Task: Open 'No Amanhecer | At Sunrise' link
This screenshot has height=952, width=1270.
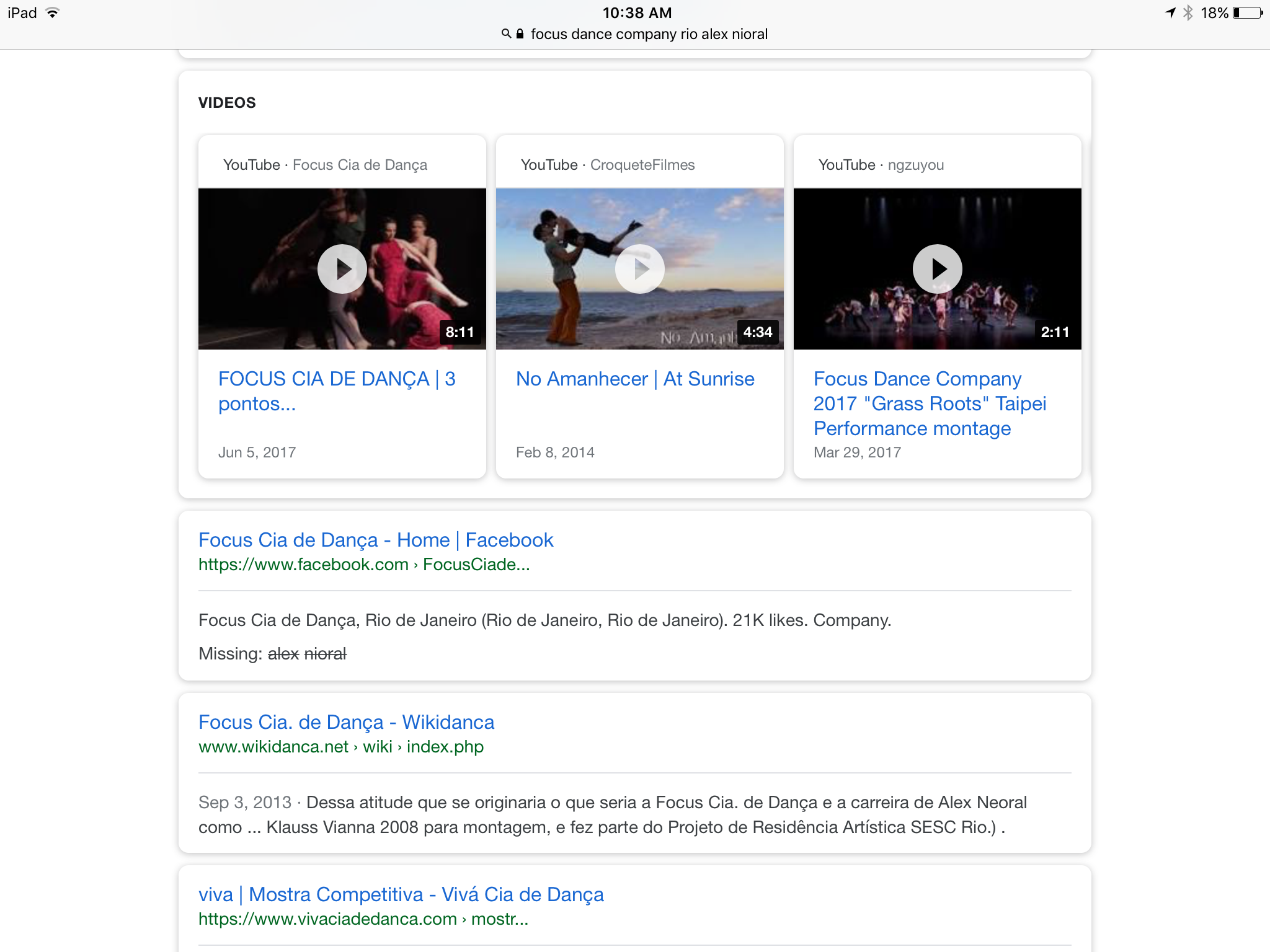Action: click(x=635, y=379)
